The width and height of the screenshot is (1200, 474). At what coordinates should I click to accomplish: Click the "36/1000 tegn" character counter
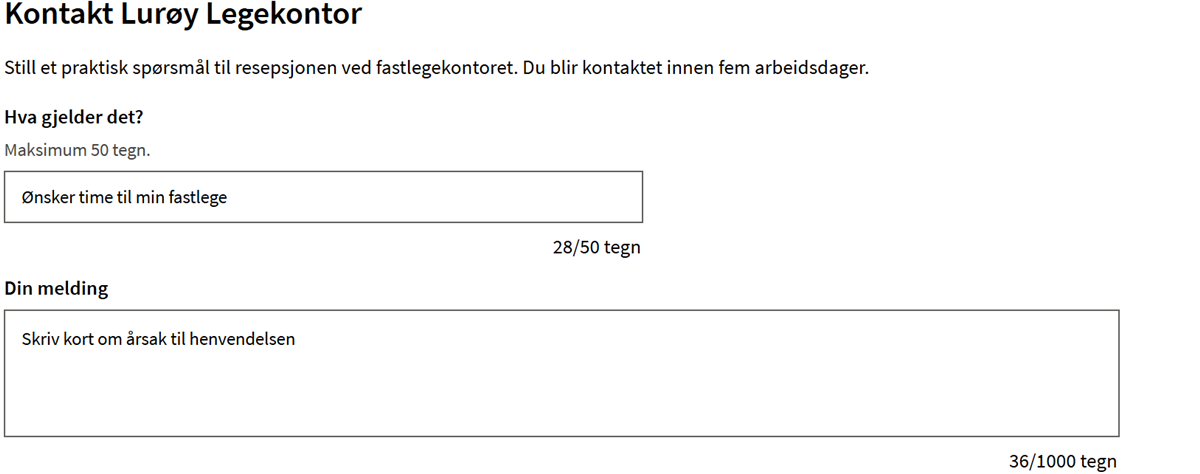pyautogui.click(x=1062, y=461)
